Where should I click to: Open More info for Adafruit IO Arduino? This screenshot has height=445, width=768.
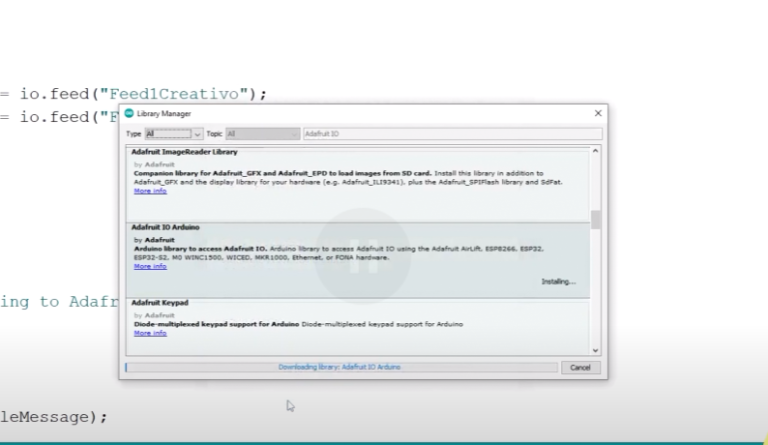click(150, 266)
